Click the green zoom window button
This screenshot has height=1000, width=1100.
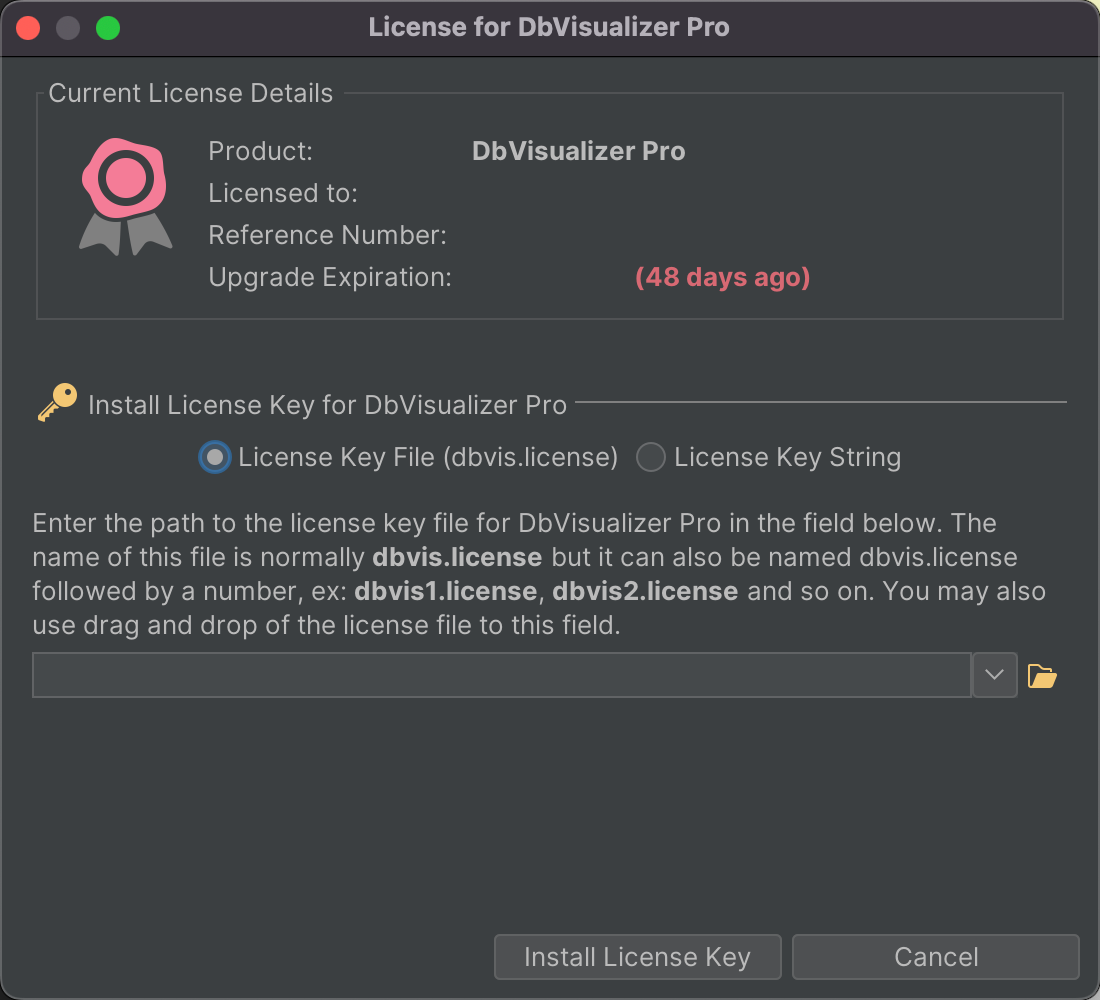(108, 28)
